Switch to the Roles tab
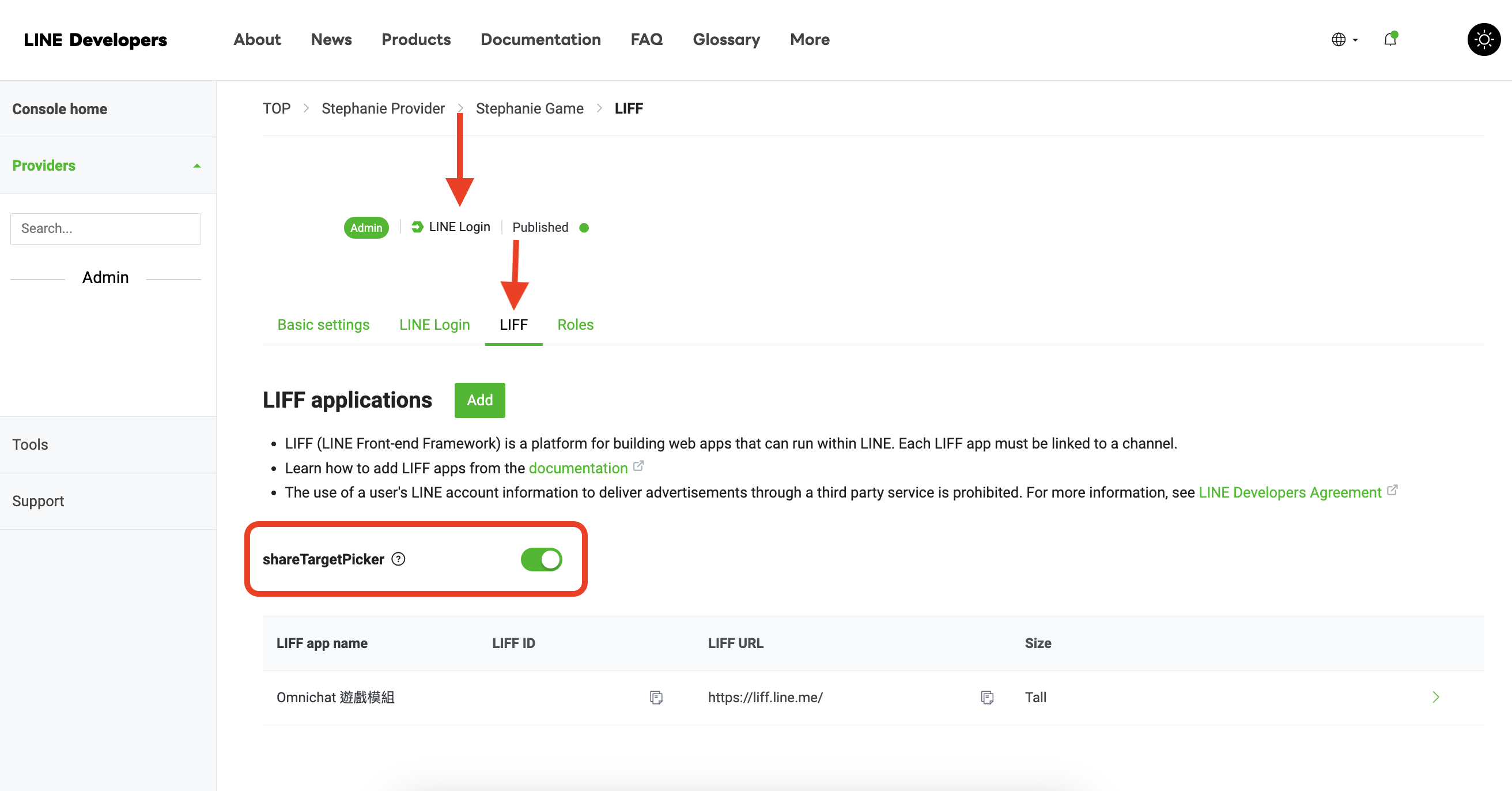 (x=574, y=325)
